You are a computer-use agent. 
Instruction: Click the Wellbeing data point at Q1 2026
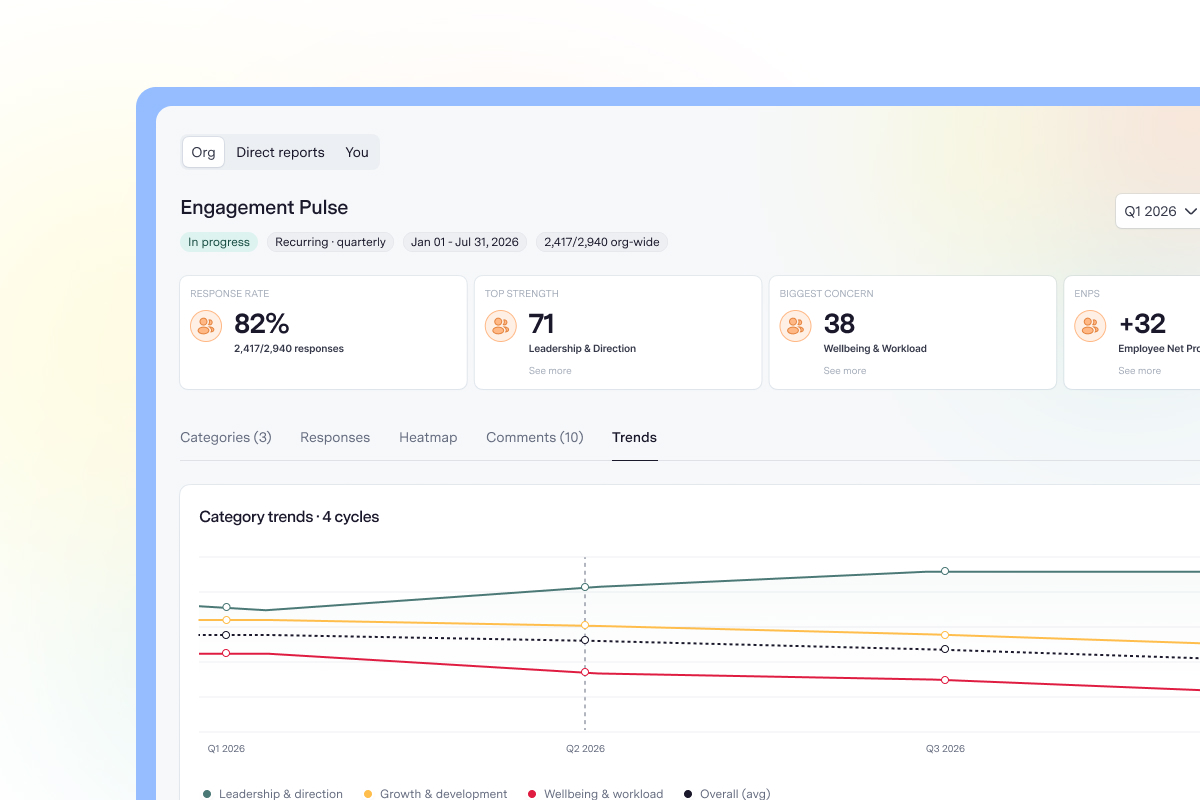[x=226, y=653]
